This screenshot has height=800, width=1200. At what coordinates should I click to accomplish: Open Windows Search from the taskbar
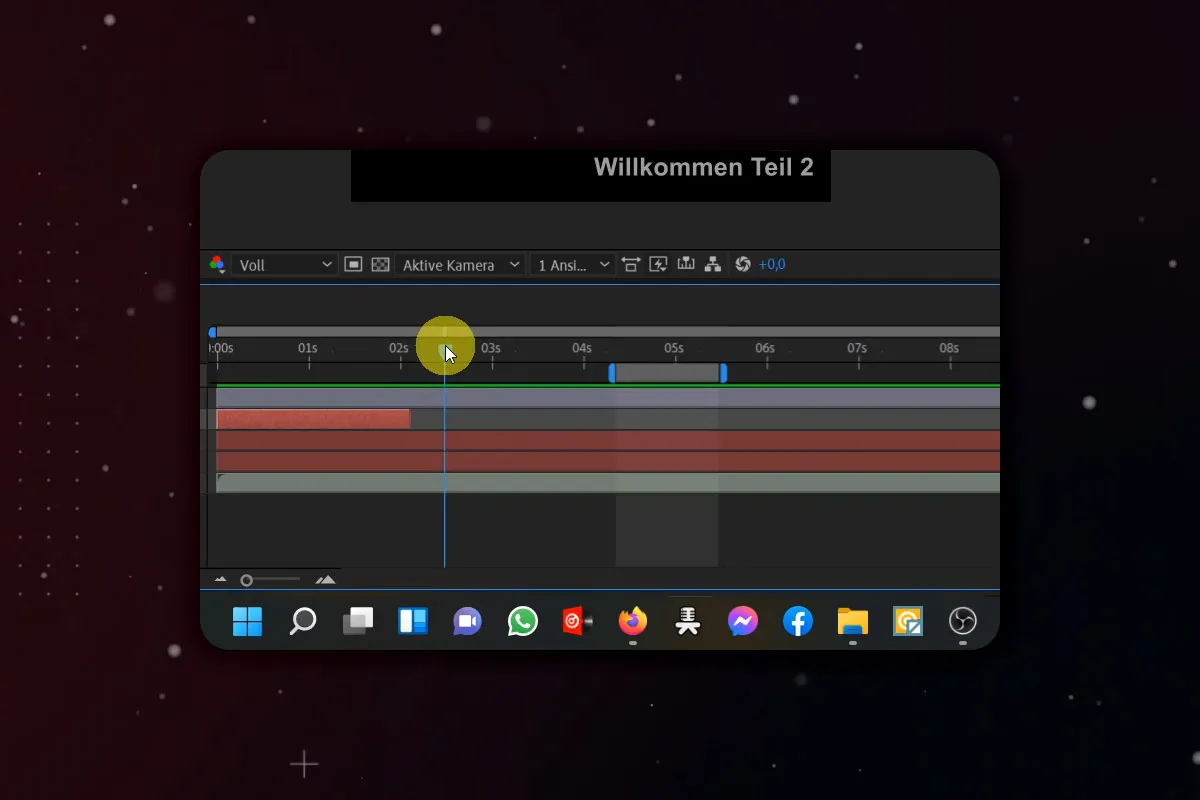(x=302, y=622)
